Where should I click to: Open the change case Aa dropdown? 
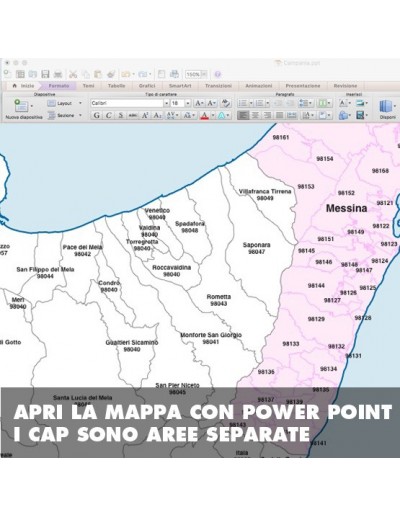point(189,115)
